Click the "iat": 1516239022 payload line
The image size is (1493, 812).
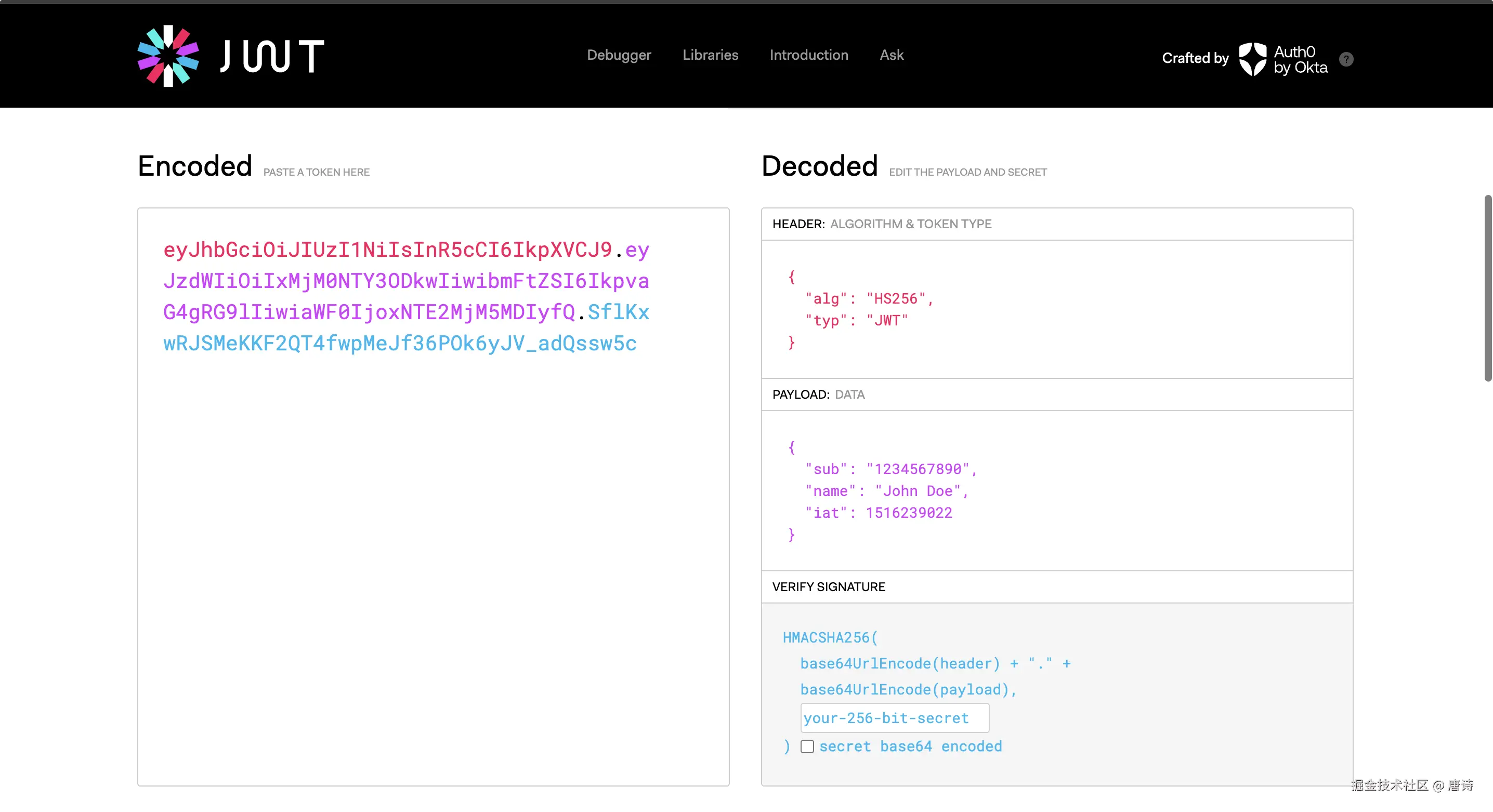(879, 513)
